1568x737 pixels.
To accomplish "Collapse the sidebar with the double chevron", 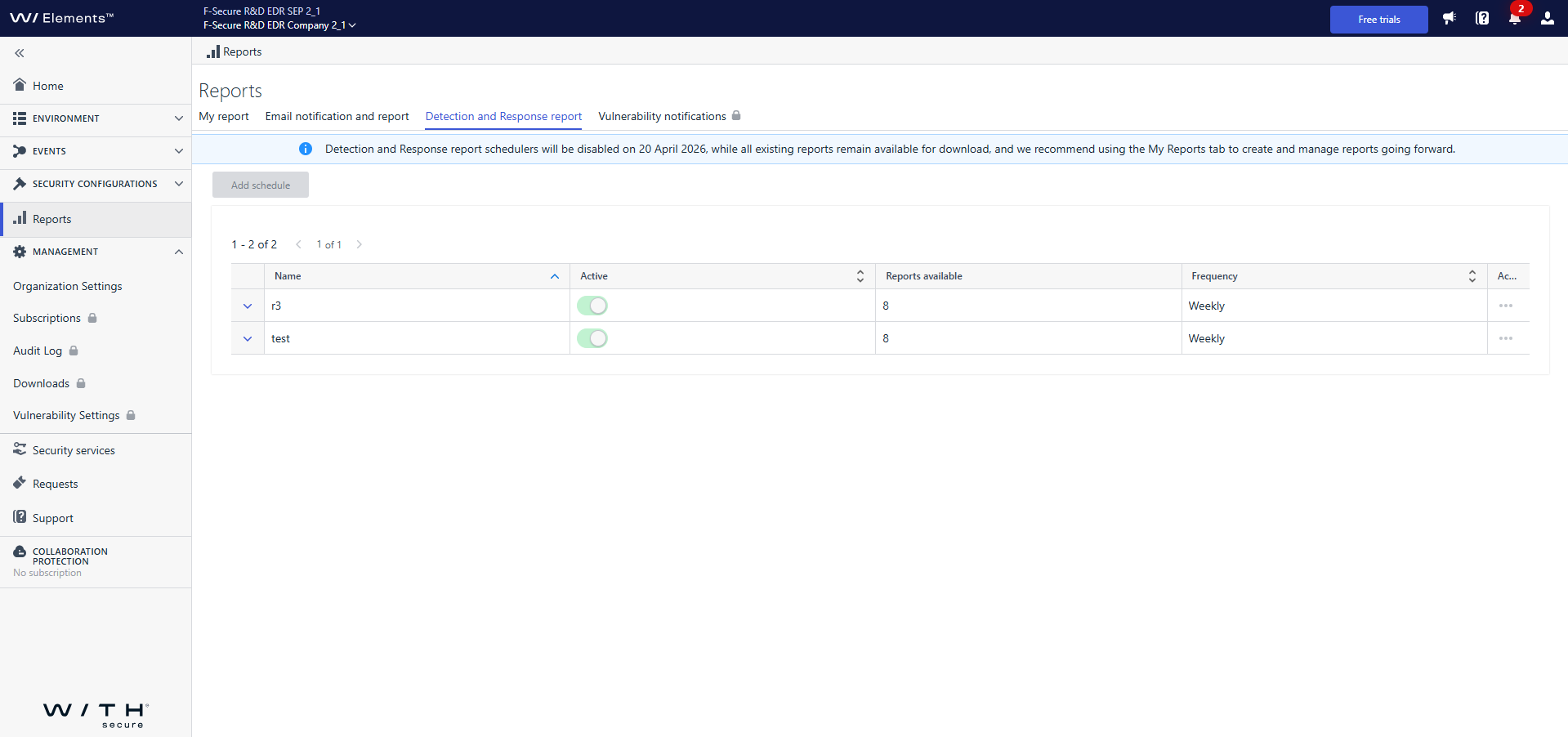I will (20, 53).
